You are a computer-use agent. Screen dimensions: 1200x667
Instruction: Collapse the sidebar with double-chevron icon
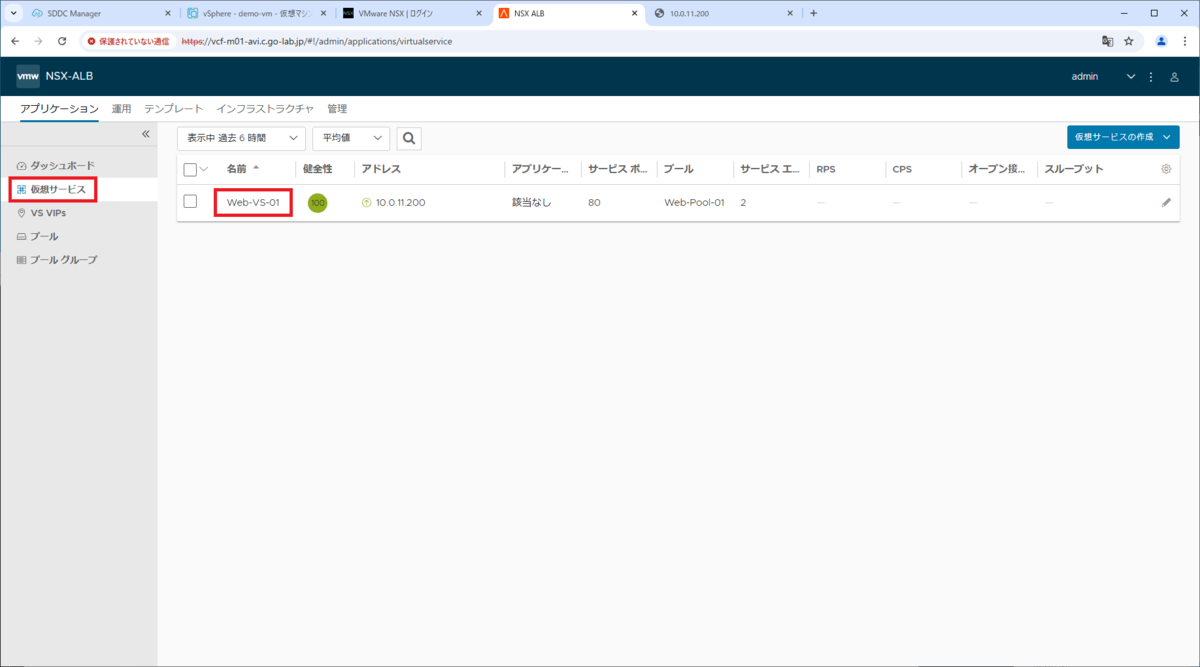click(145, 134)
